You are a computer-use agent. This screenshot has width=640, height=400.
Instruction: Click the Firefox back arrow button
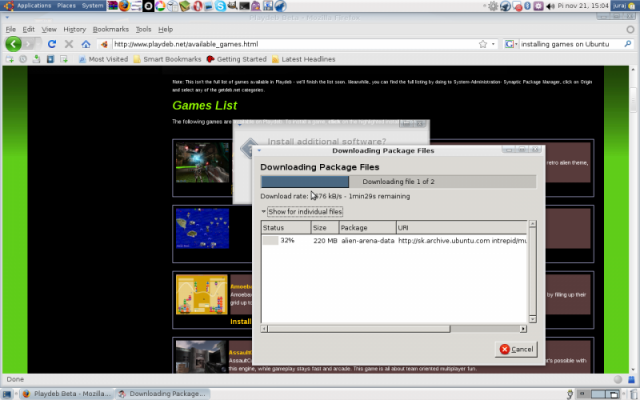13,44
